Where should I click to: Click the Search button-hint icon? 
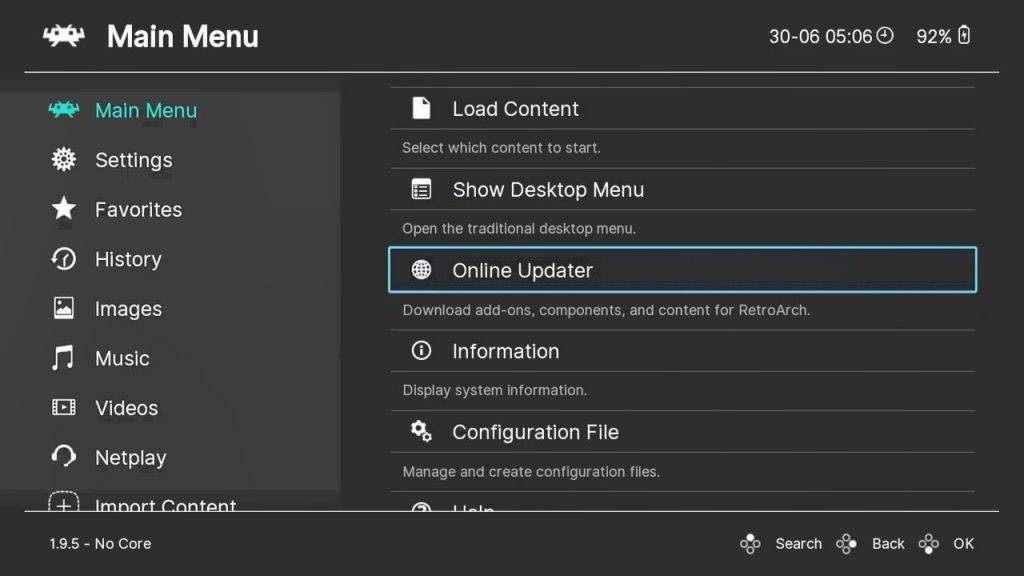(x=750, y=543)
